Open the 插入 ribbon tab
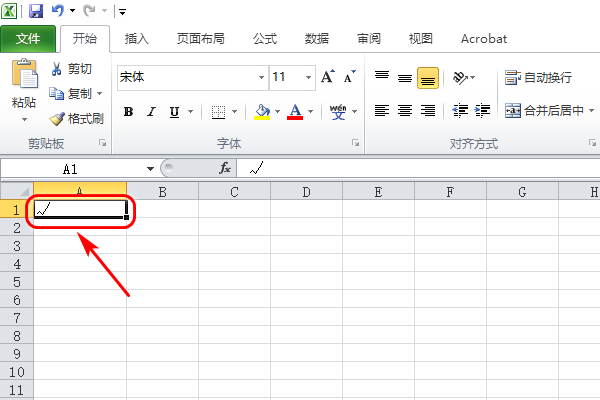600x400 pixels. (137, 39)
